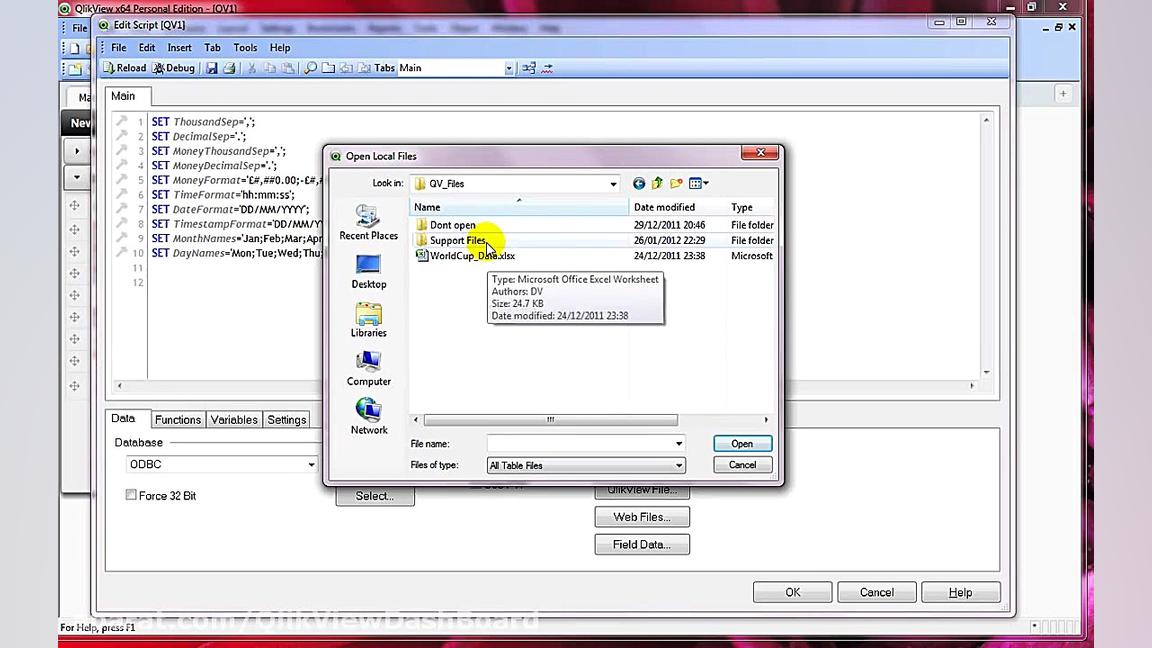This screenshot has height=648, width=1152.
Task: Click Cancel in the Open Local Files dialog
Action: pyautogui.click(x=742, y=465)
